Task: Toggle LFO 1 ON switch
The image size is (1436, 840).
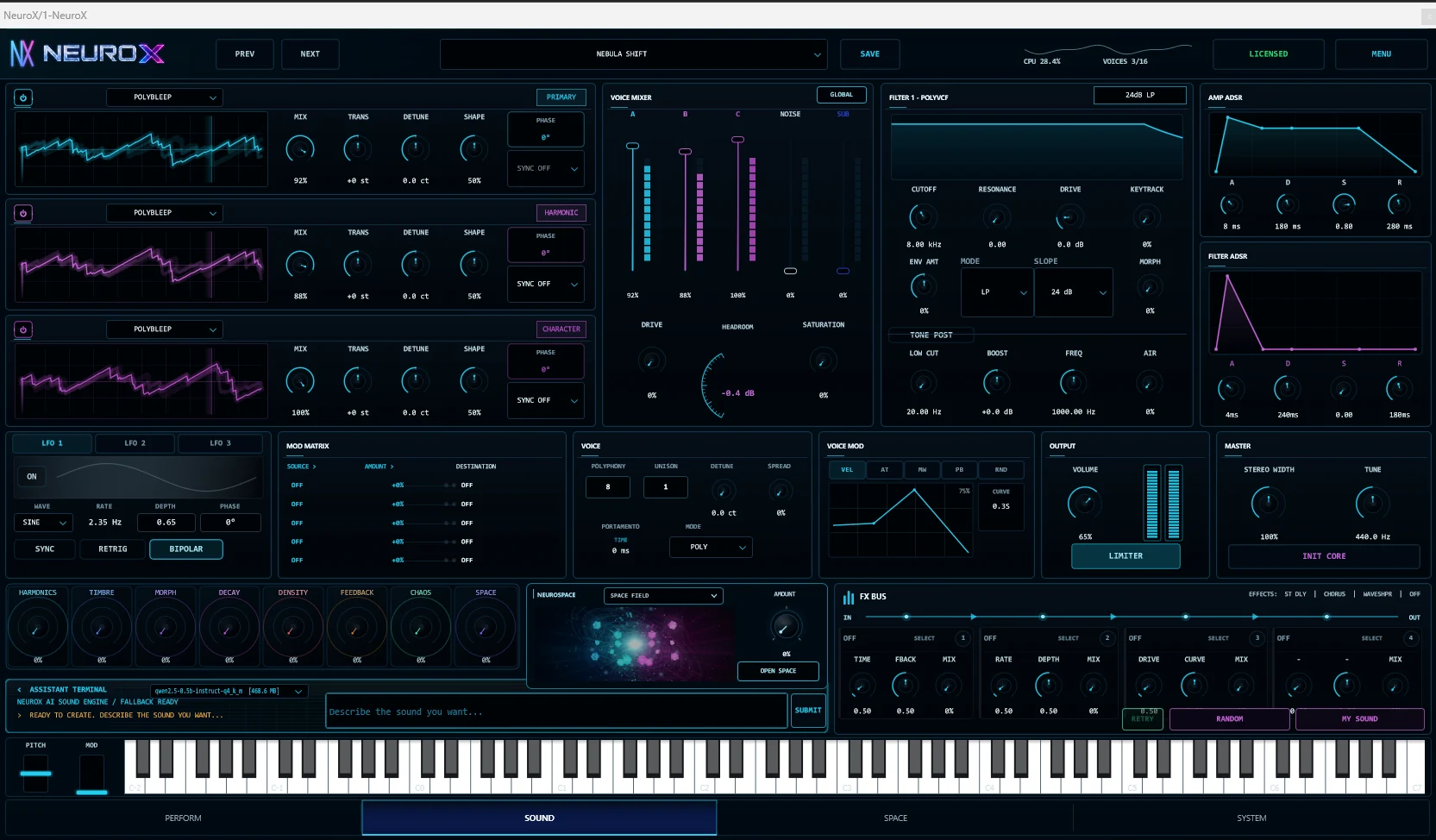Action: [32, 477]
